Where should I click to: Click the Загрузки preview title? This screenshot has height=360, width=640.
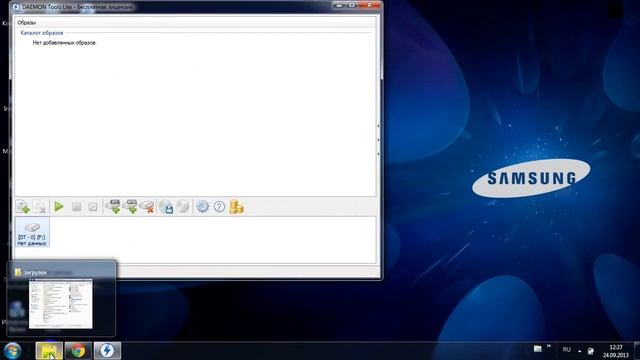[35, 272]
